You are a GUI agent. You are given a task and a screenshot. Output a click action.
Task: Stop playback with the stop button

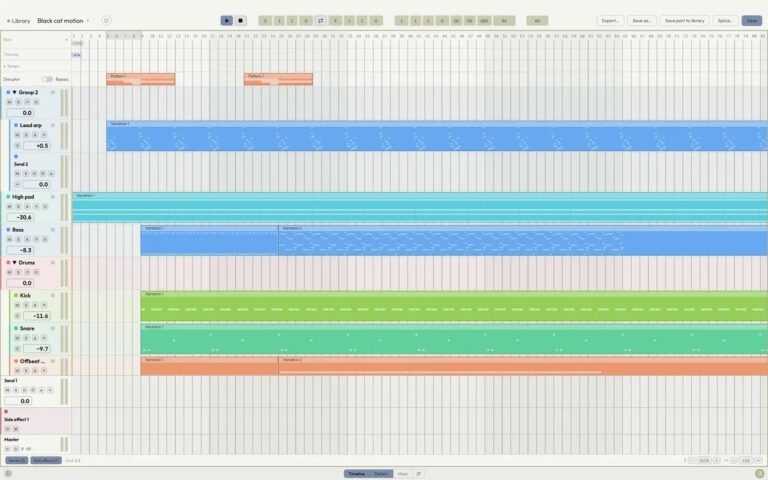(x=240, y=21)
